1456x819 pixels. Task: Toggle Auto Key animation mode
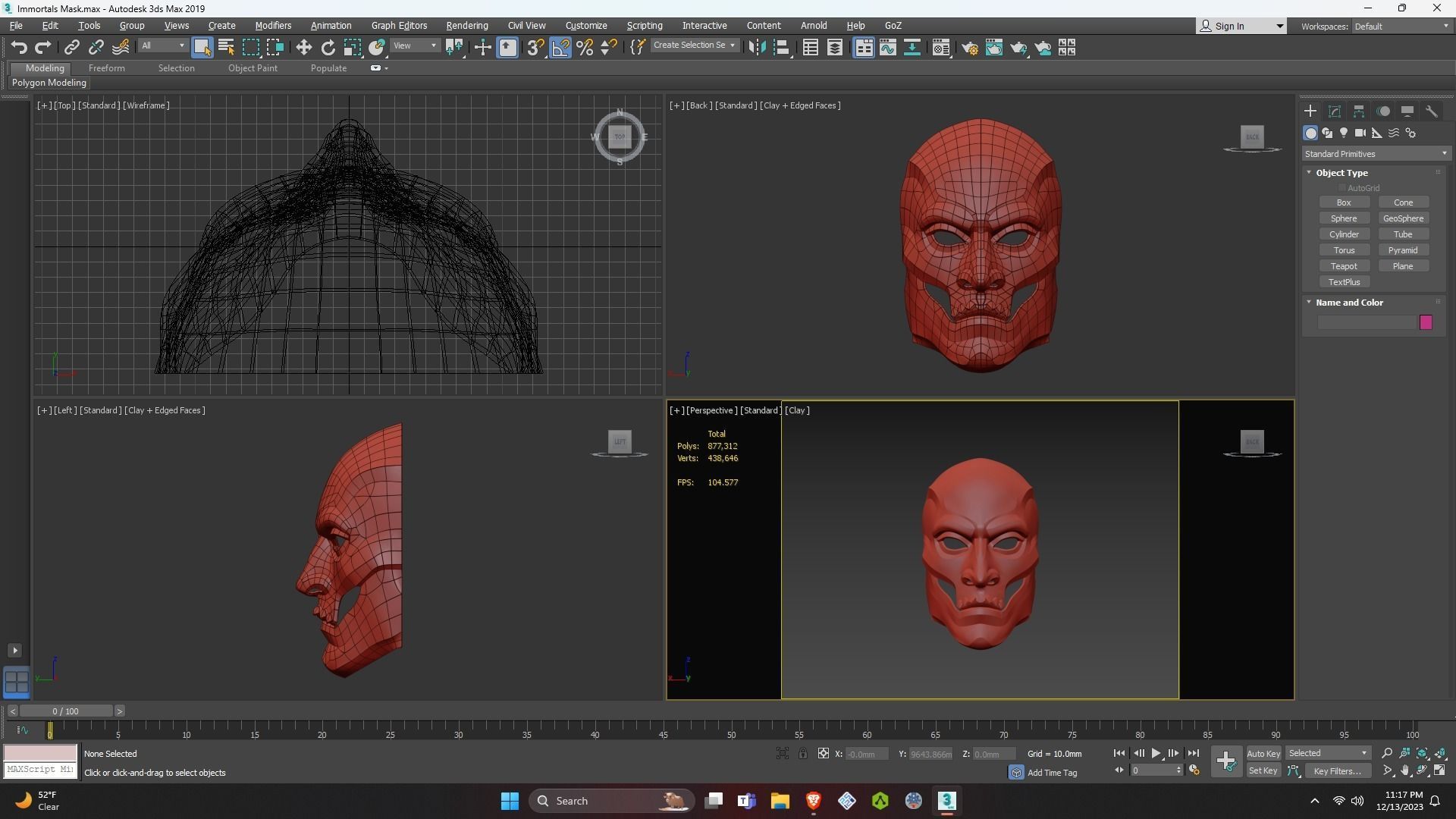1263,754
